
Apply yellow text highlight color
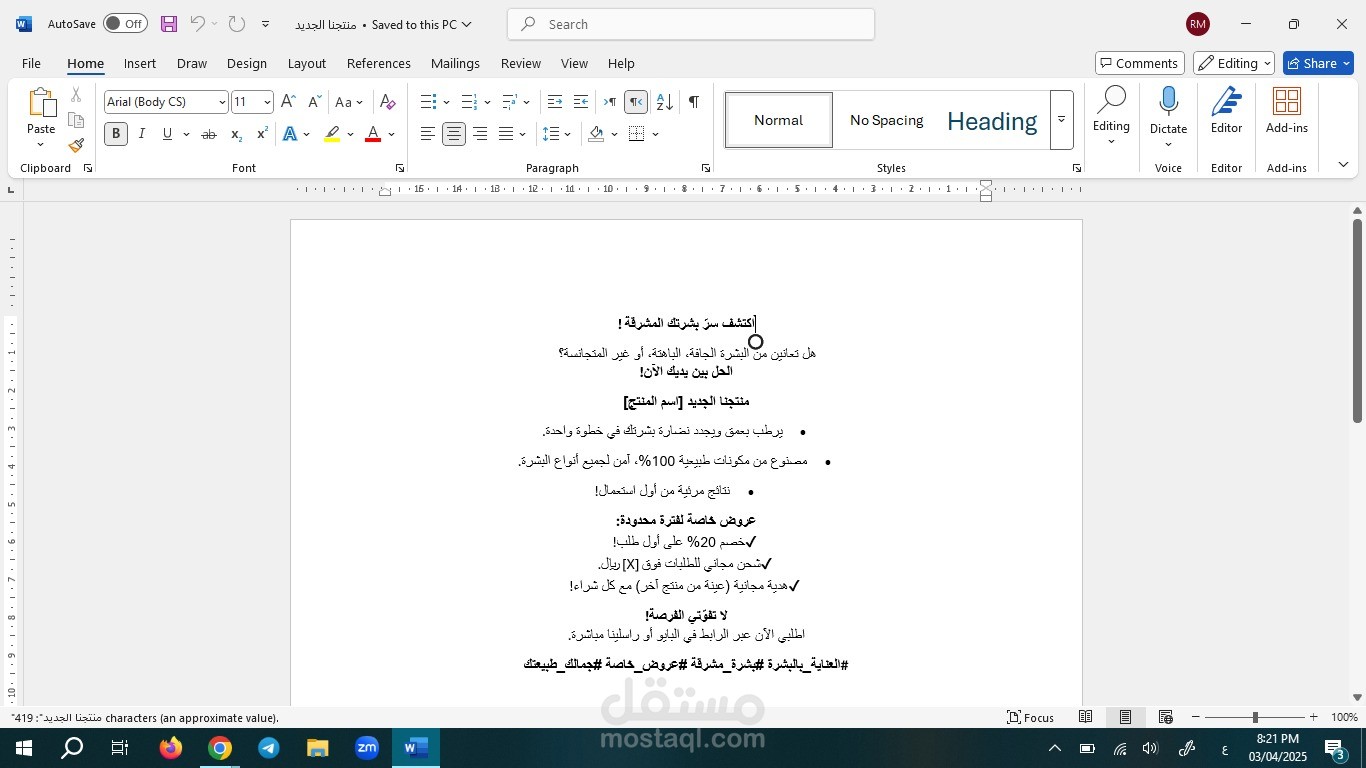point(332,134)
